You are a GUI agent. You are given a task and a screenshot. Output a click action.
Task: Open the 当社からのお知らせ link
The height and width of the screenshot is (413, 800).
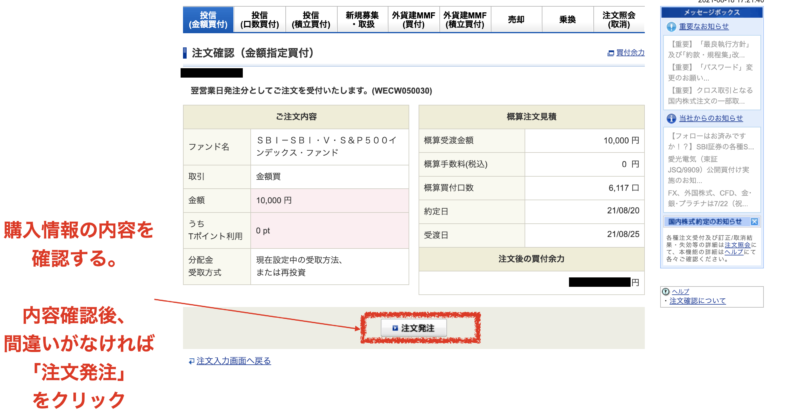pos(711,118)
